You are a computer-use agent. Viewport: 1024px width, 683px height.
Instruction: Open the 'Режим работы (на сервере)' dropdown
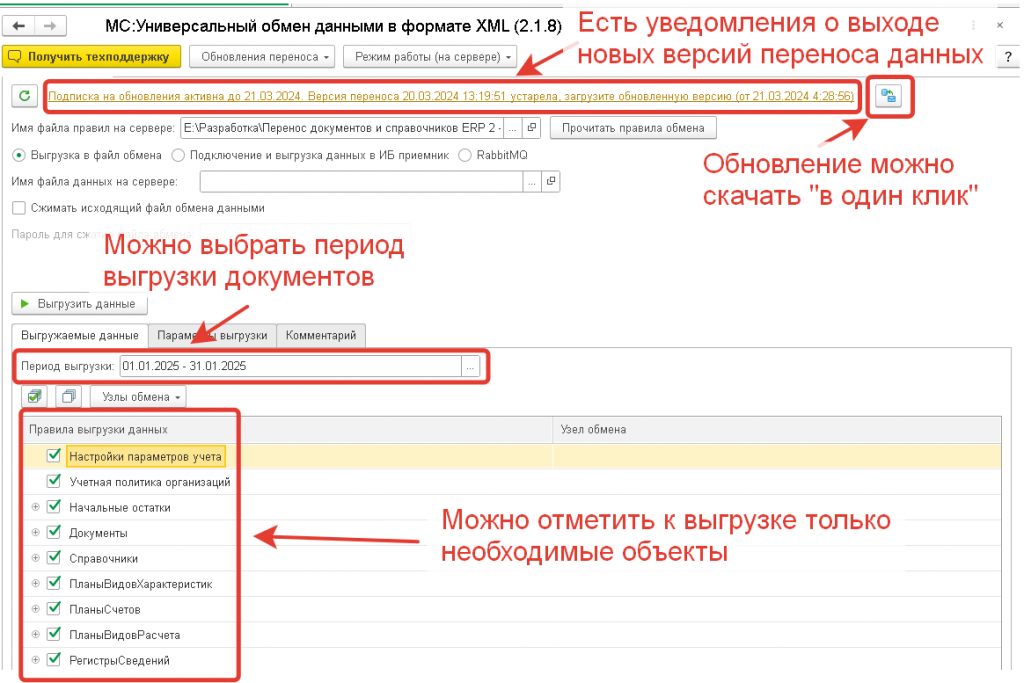430,57
